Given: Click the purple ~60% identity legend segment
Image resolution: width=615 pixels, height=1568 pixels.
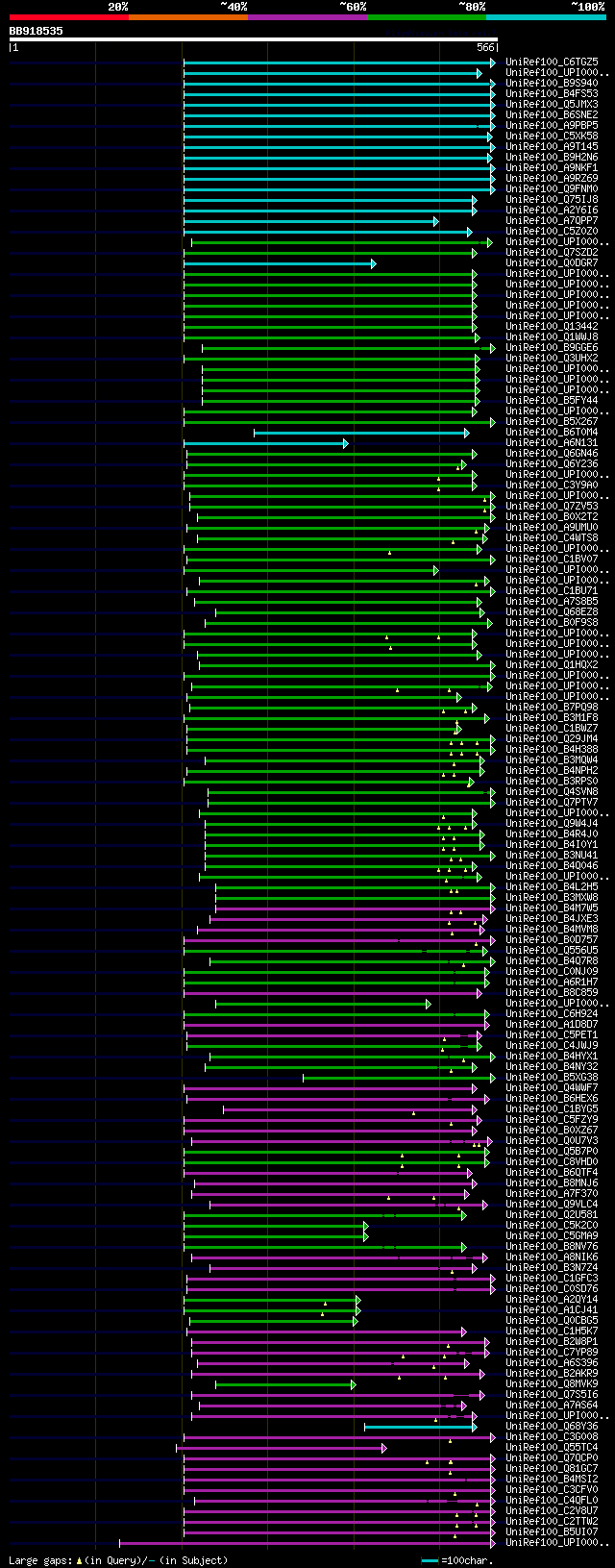Looking at the screenshot, I should (x=307, y=16).
